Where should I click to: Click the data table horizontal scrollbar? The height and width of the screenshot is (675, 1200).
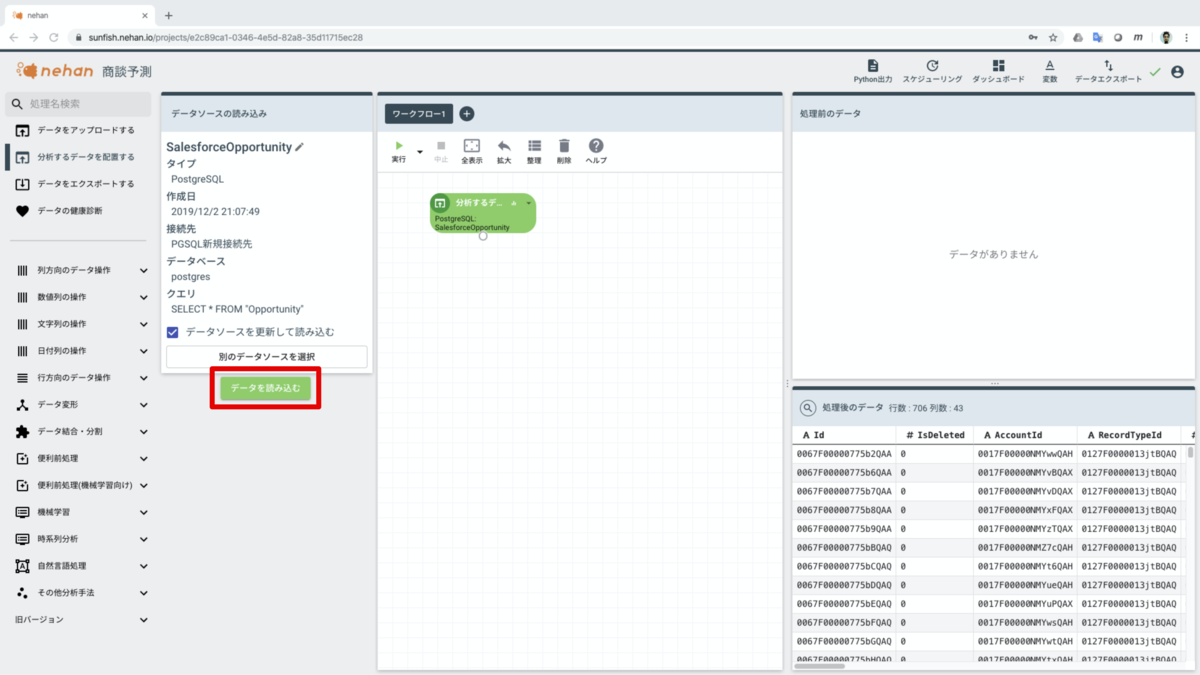pos(820,665)
